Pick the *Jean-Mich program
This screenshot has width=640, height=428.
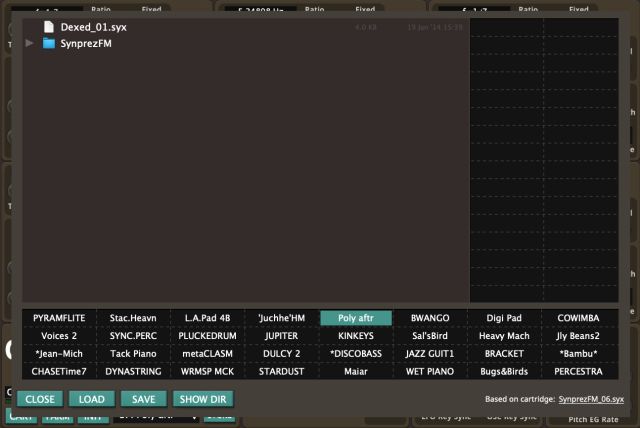coord(59,354)
